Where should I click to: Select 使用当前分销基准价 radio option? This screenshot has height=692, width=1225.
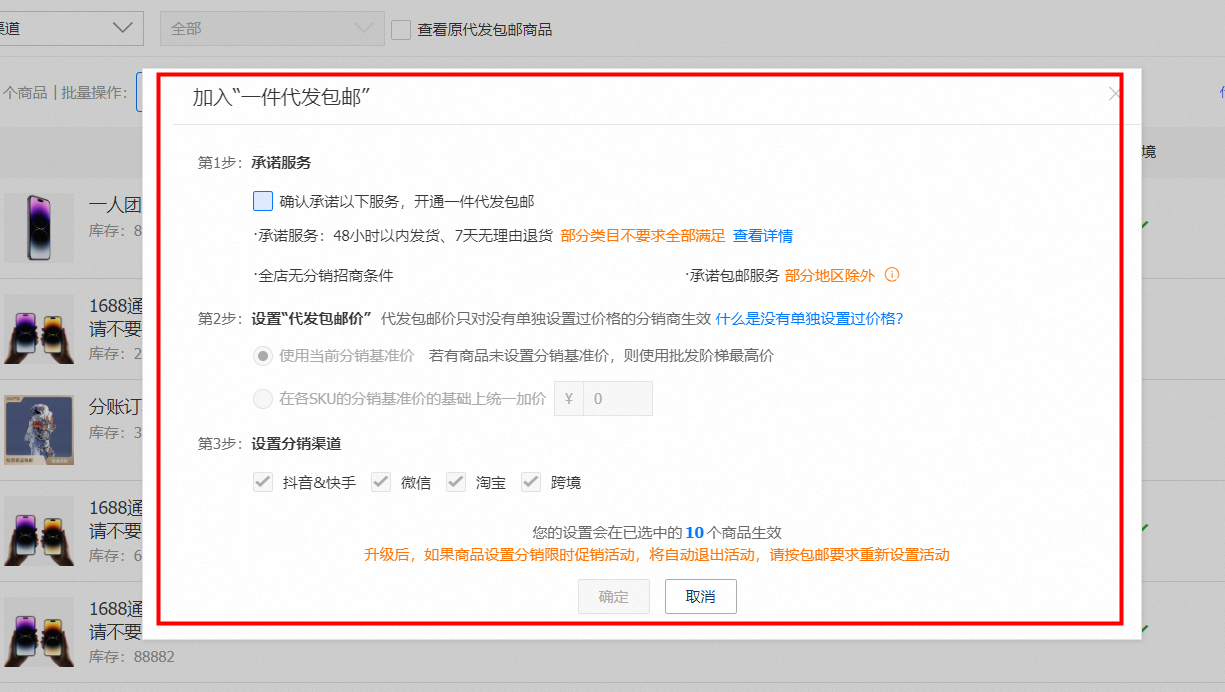(x=263, y=356)
